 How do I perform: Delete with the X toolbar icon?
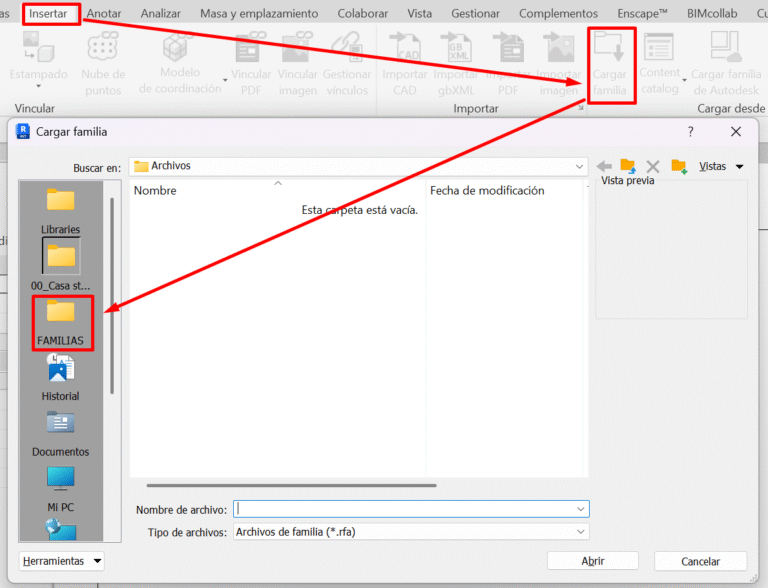point(653,166)
